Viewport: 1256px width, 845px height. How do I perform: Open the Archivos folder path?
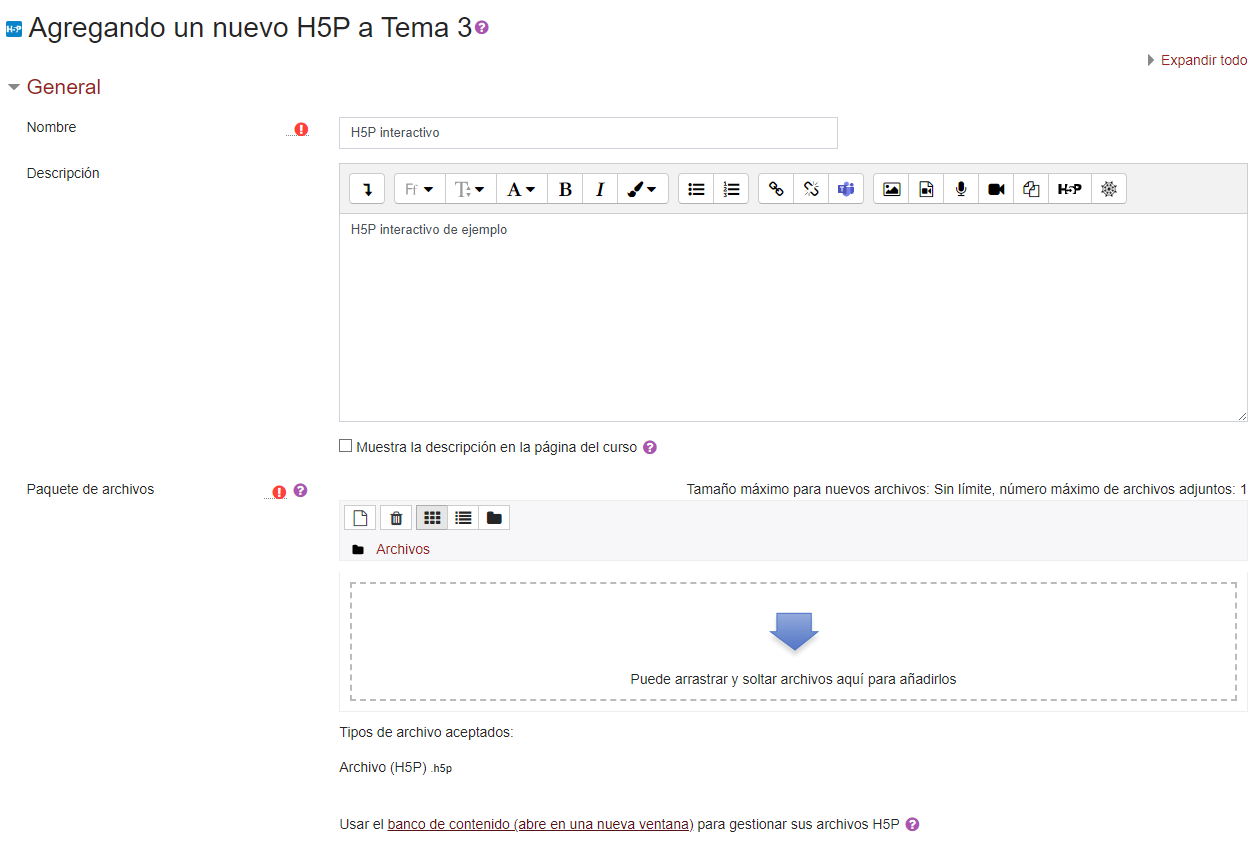[x=403, y=549]
